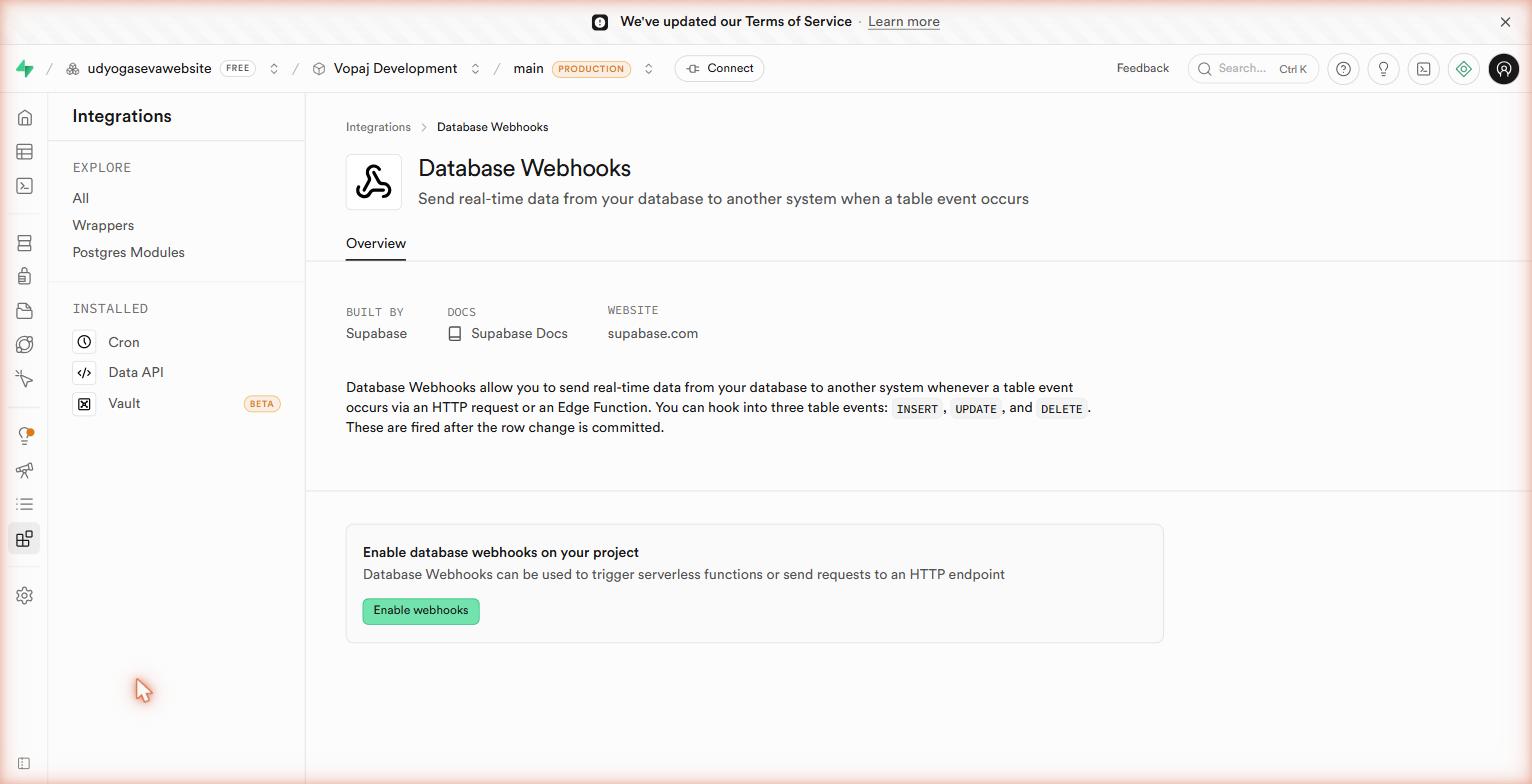
Task: Switch to the Overview tab
Action: tap(376, 243)
